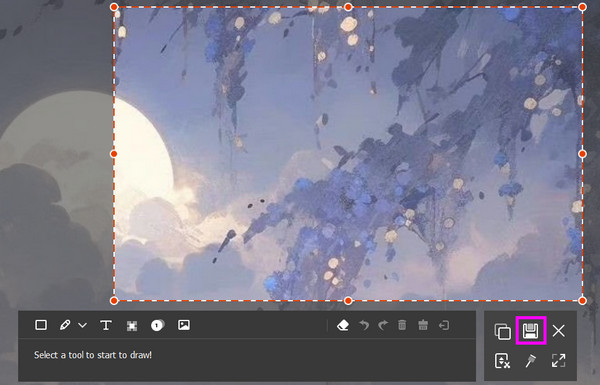The width and height of the screenshot is (600, 385).
Task: Copy the screenshot to clipboard
Action: [503, 331]
